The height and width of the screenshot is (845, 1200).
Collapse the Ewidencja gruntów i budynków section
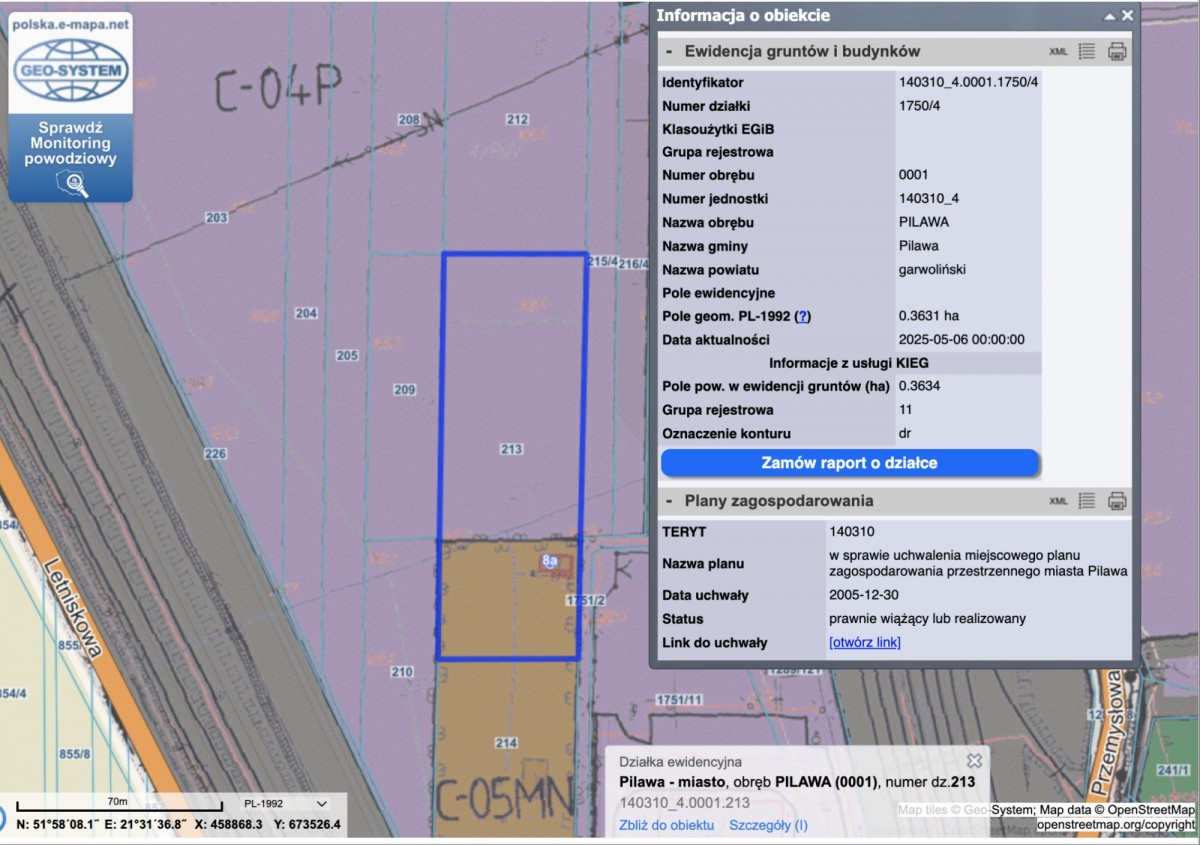pos(669,51)
